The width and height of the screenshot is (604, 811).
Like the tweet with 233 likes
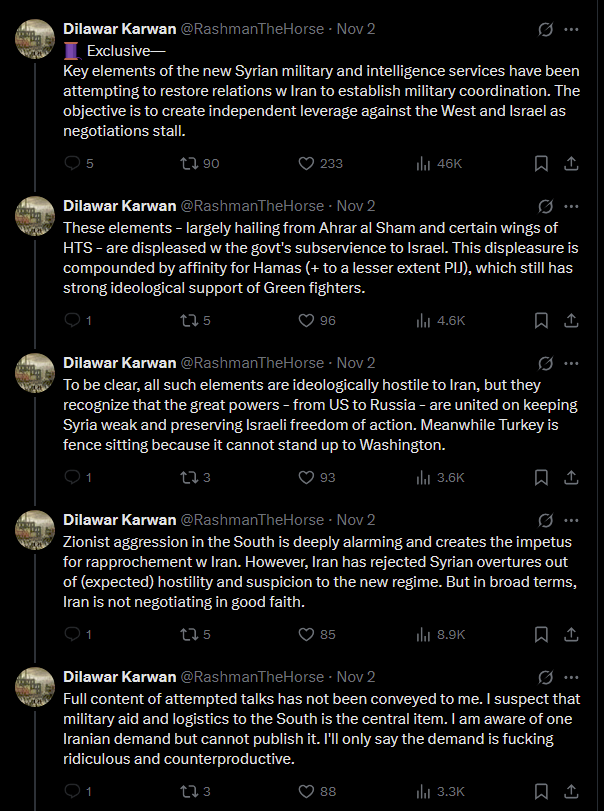tap(308, 164)
